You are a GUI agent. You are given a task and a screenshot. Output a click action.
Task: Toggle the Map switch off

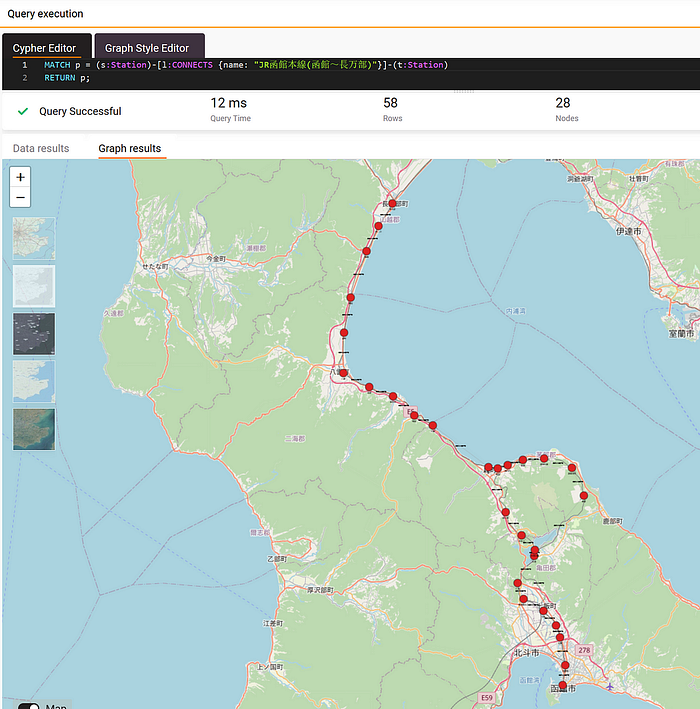[29, 706]
